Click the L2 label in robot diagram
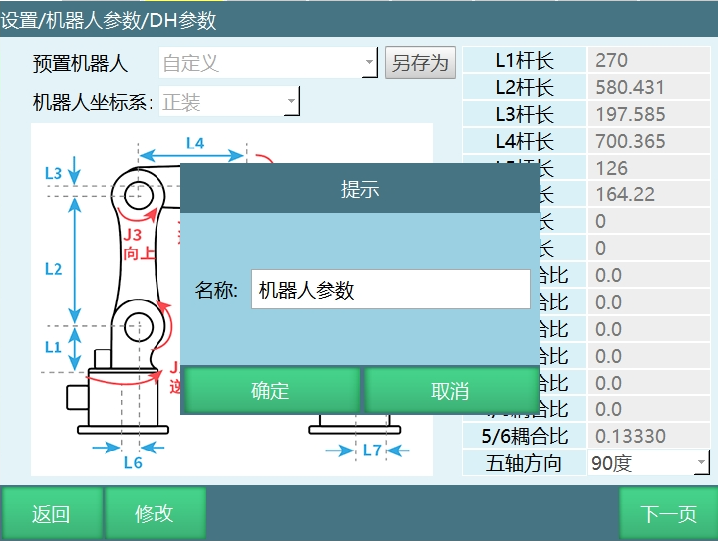 (x=53, y=269)
